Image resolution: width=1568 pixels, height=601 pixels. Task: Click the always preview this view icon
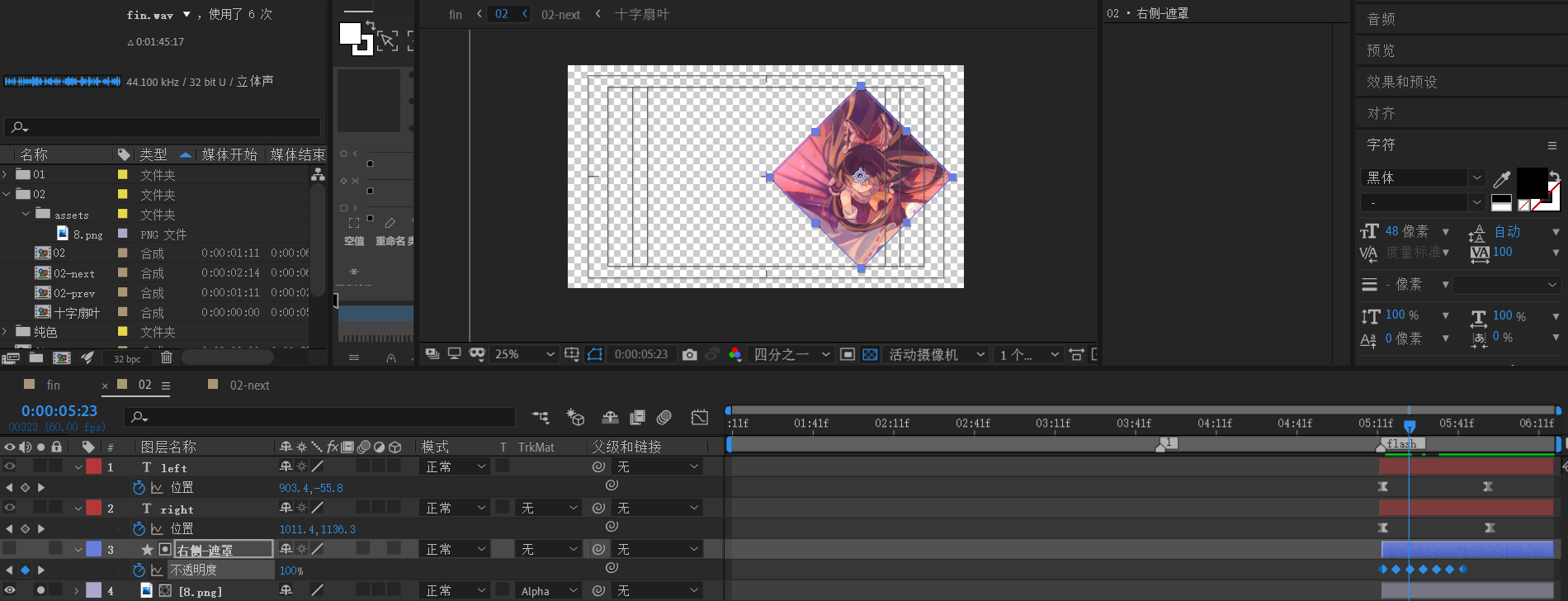point(432,354)
